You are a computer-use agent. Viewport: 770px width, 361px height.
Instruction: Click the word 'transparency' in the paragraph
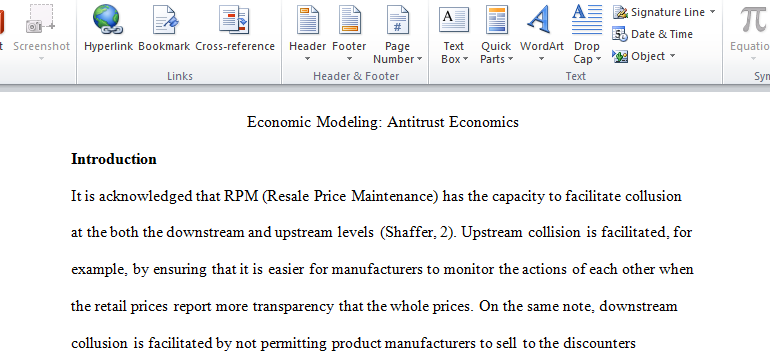click(x=294, y=306)
